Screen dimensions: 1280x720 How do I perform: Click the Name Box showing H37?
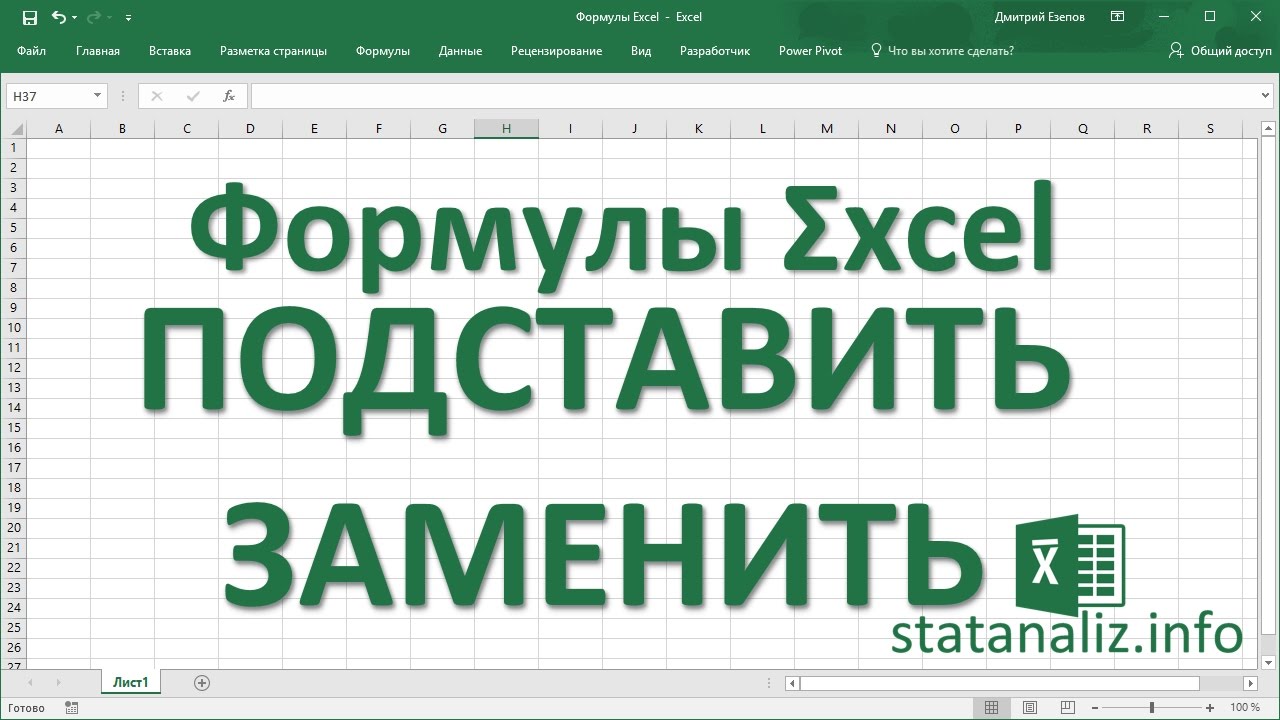click(x=48, y=96)
